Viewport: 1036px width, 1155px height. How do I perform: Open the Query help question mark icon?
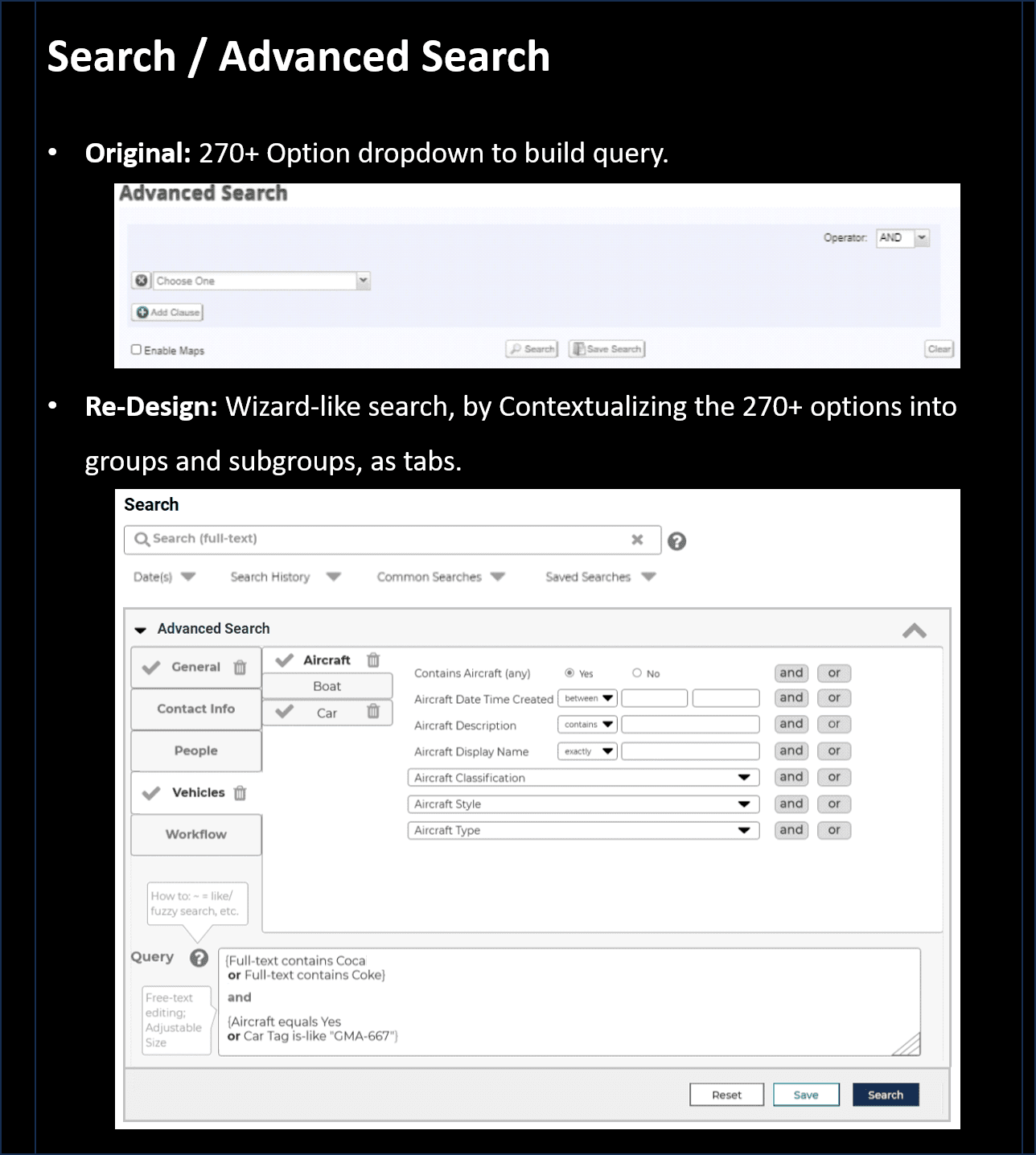(199, 958)
